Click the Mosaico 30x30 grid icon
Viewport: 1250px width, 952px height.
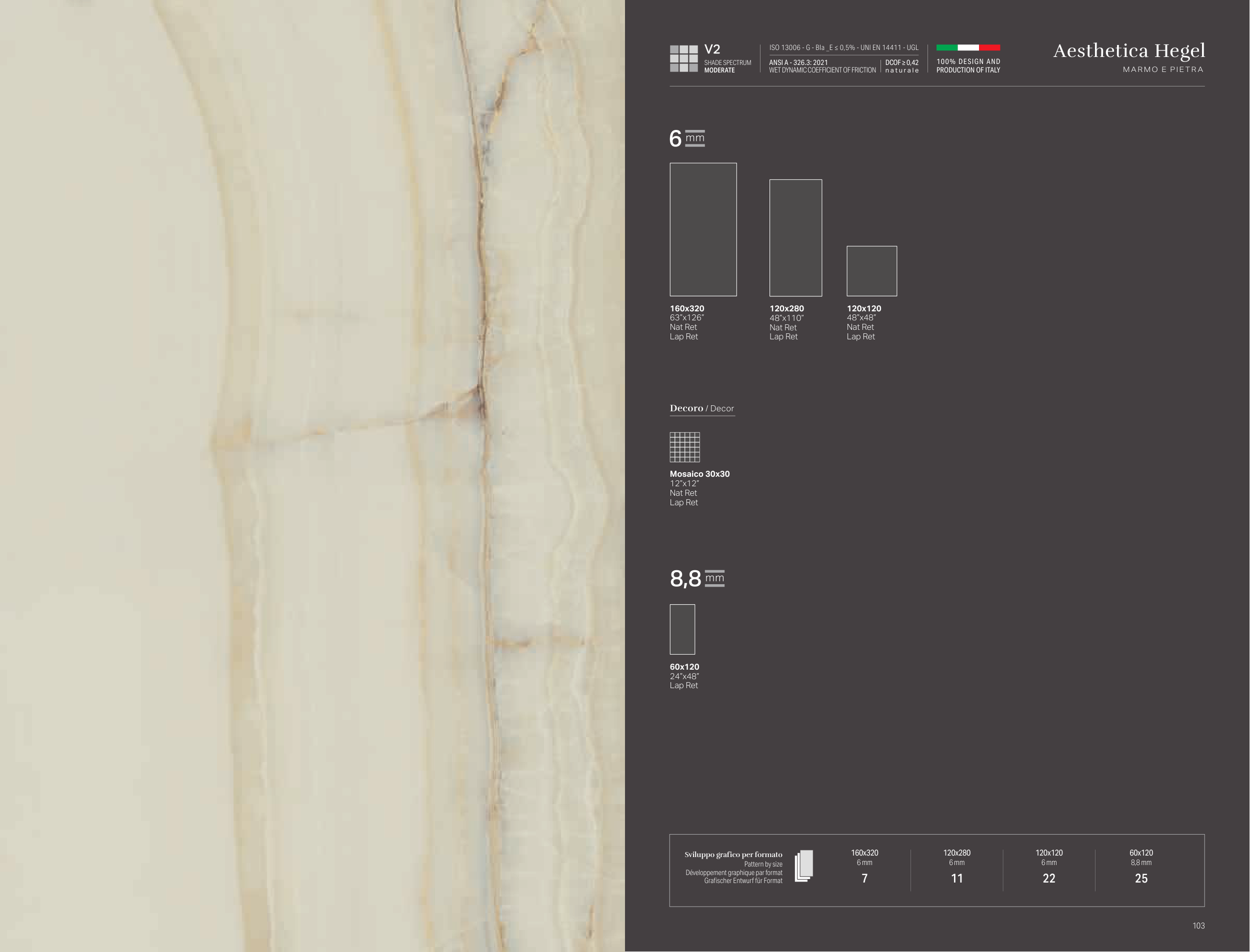684,447
